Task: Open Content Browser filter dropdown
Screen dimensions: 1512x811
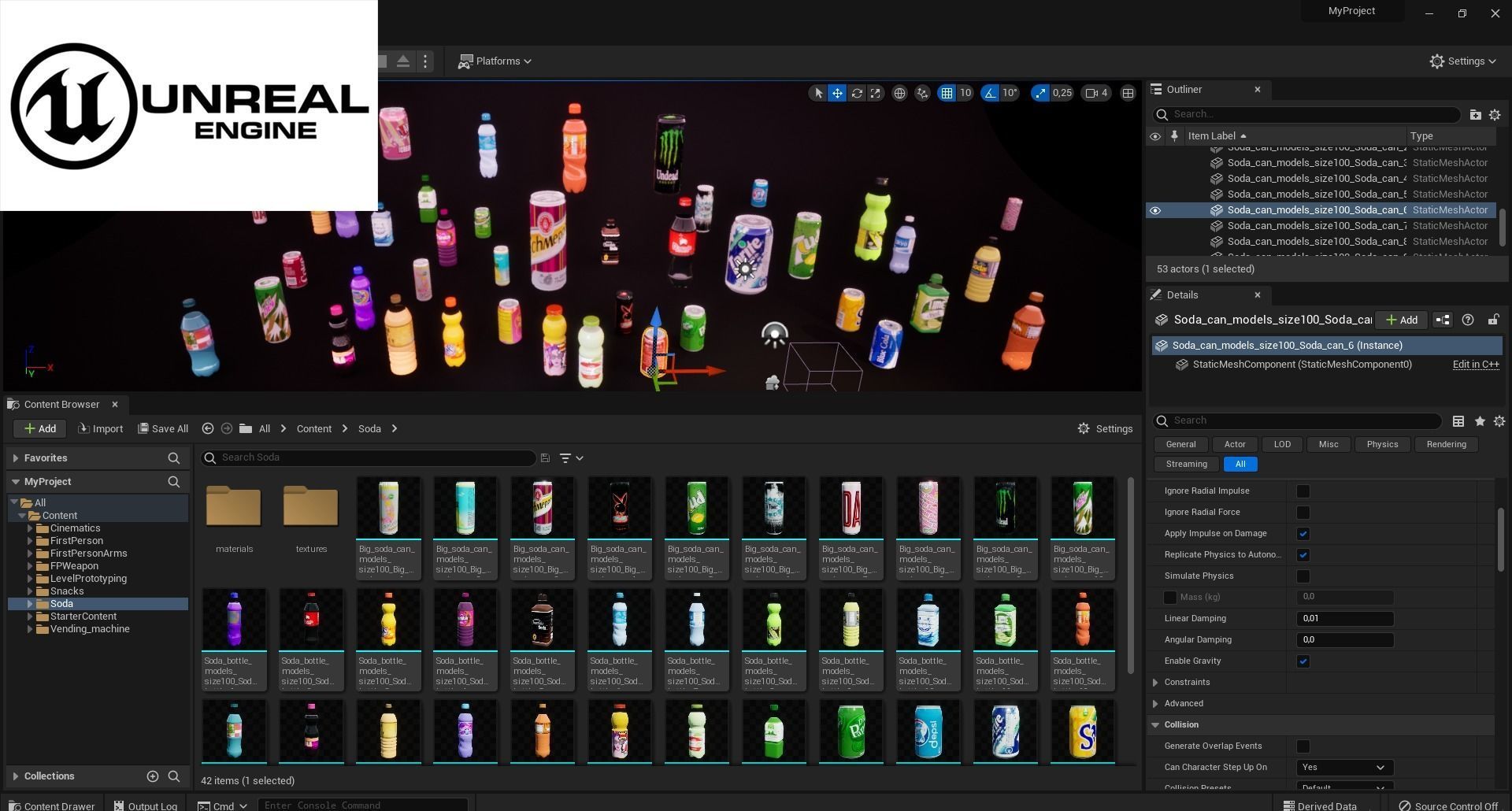Action: [571, 458]
